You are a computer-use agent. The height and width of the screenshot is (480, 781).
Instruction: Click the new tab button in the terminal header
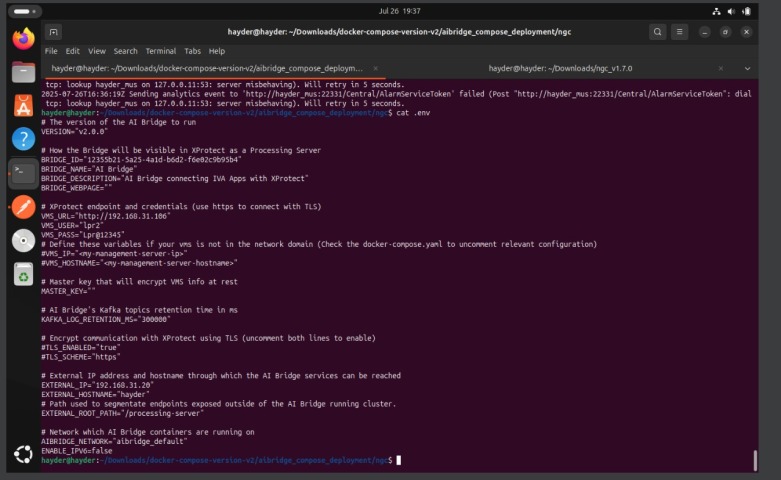[x=54, y=32]
